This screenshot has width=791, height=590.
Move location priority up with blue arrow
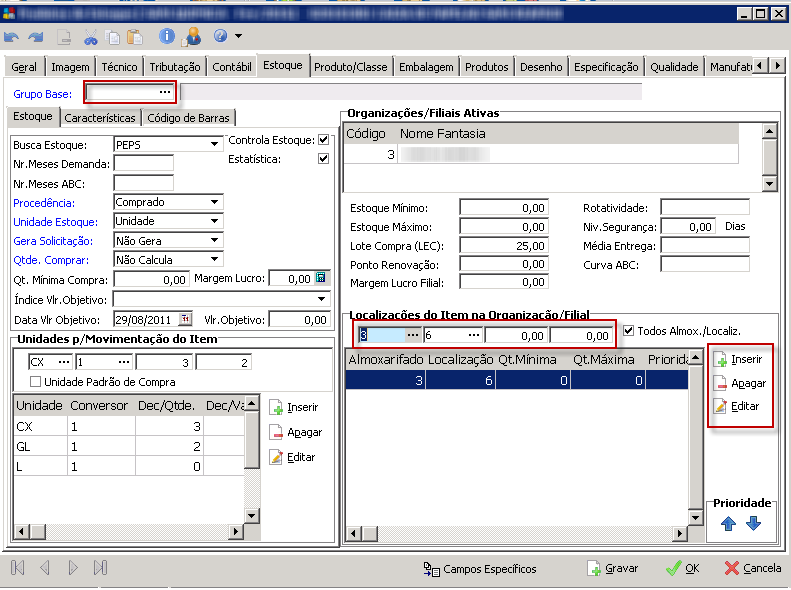[x=728, y=523]
